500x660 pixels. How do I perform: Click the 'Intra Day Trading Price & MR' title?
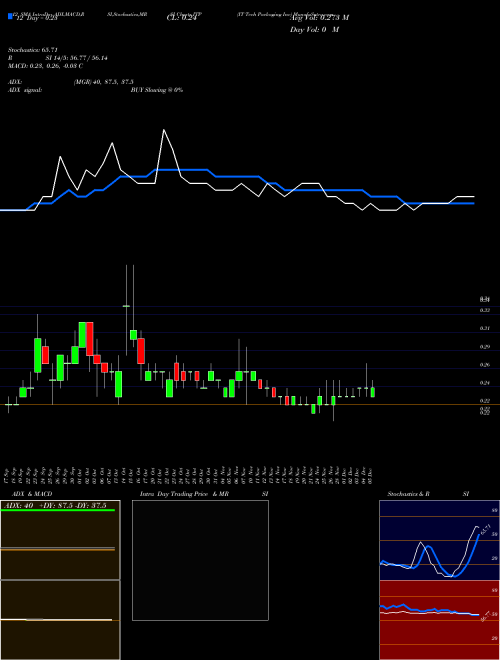(185, 494)
